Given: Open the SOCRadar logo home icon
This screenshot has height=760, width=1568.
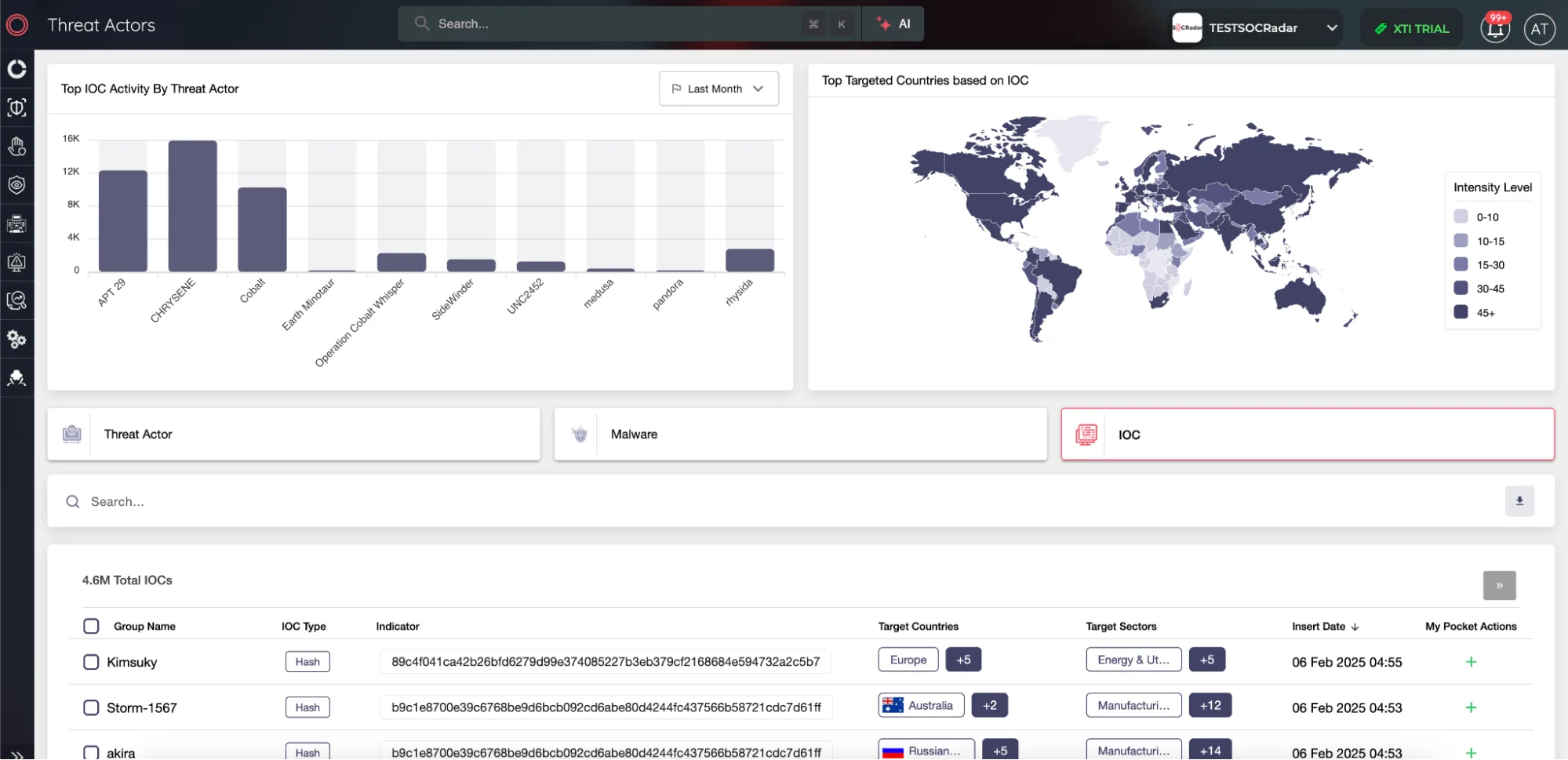Looking at the screenshot, I should pyautogui.click(x=16, y=25).
